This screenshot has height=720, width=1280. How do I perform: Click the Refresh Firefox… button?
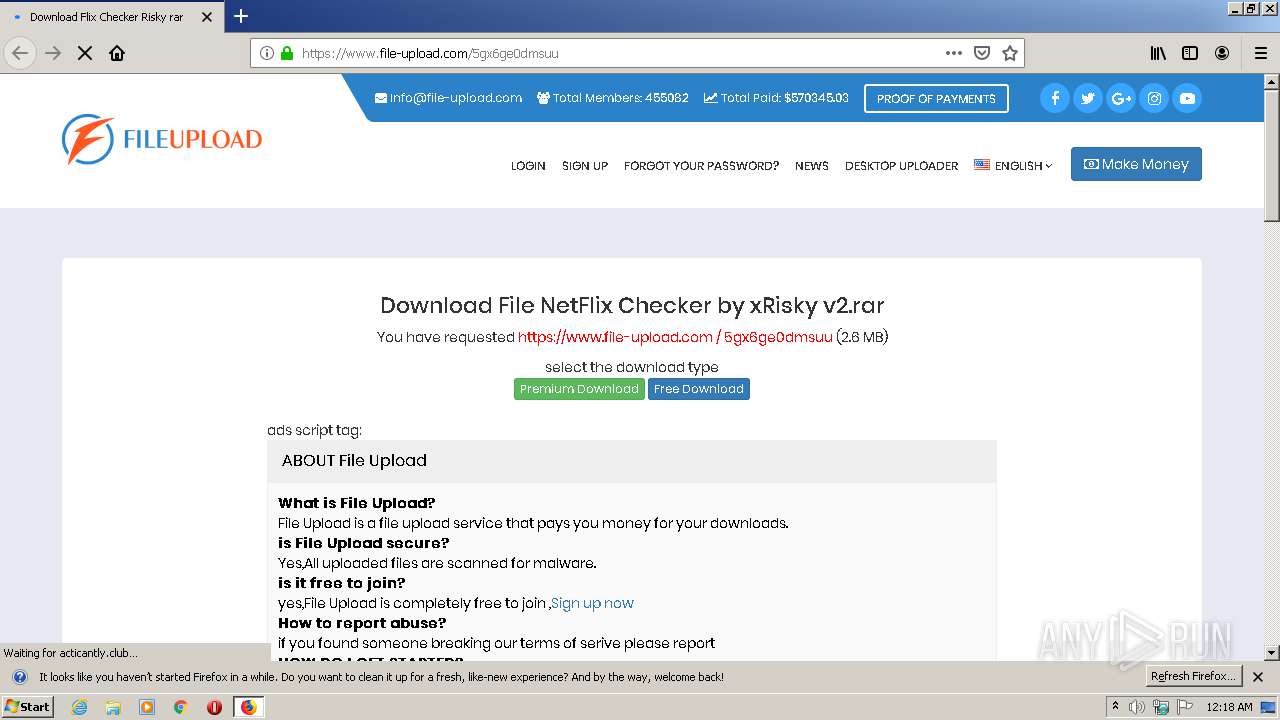point(1194,676)
